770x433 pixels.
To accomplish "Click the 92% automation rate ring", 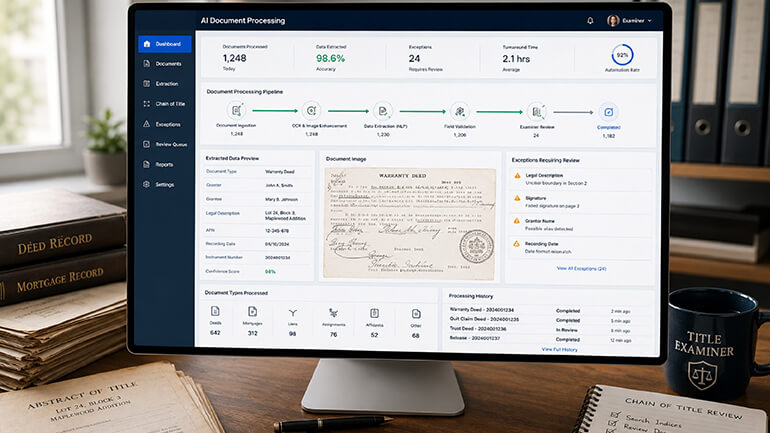I will tap(622, 55).
